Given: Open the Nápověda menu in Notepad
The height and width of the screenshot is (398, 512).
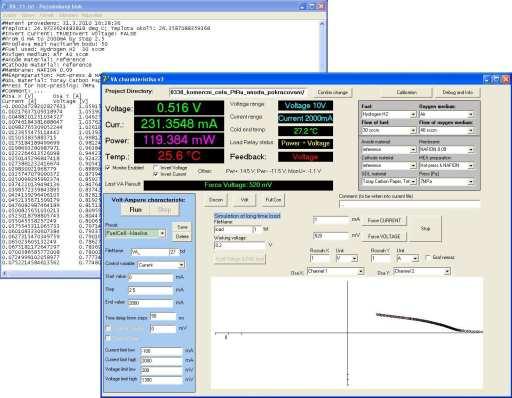Looking at the screenshot, I should (92, 15).
